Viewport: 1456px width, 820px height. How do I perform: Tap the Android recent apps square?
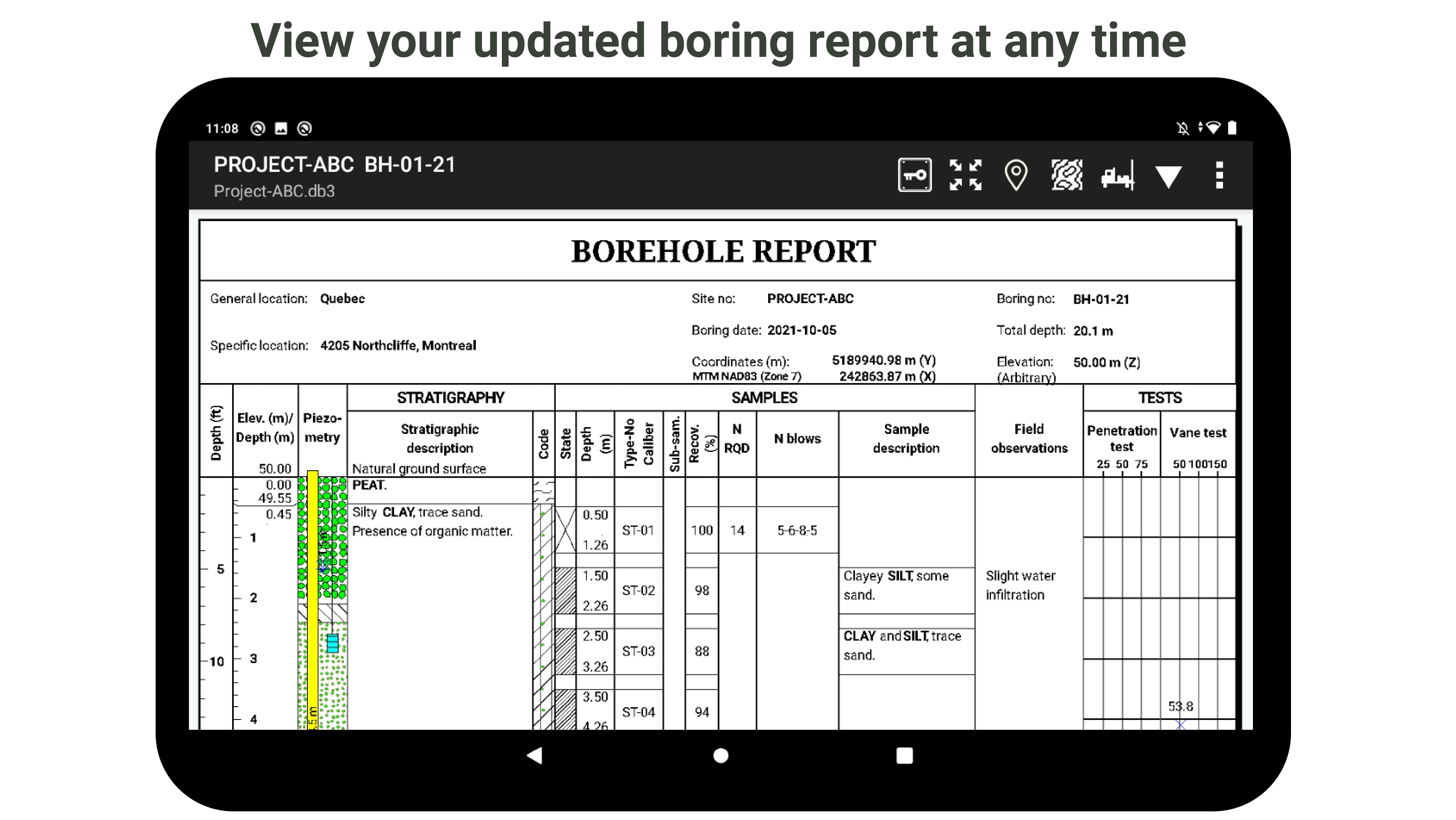point(905,755)
